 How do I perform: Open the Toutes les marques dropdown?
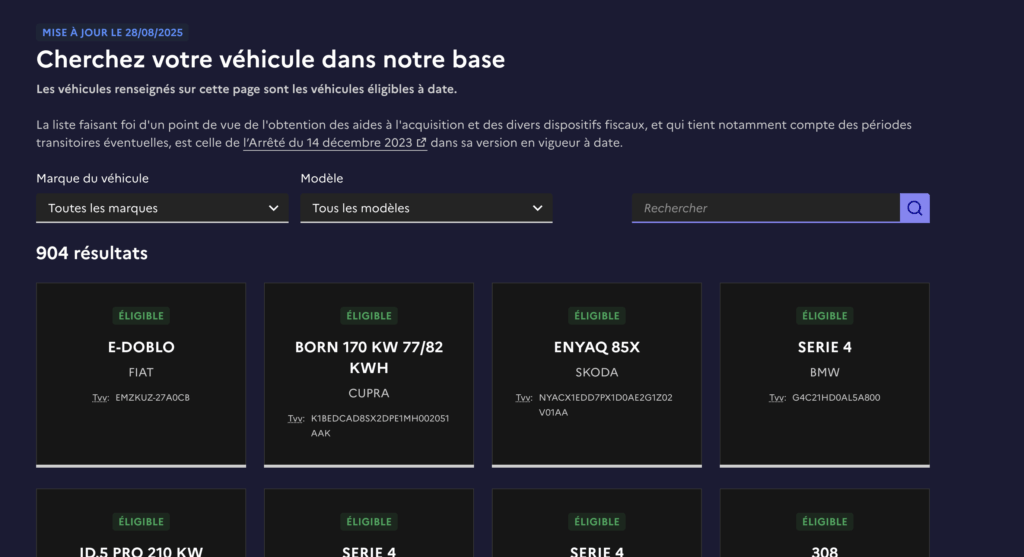pyautogui.click(x=162, y=208)
